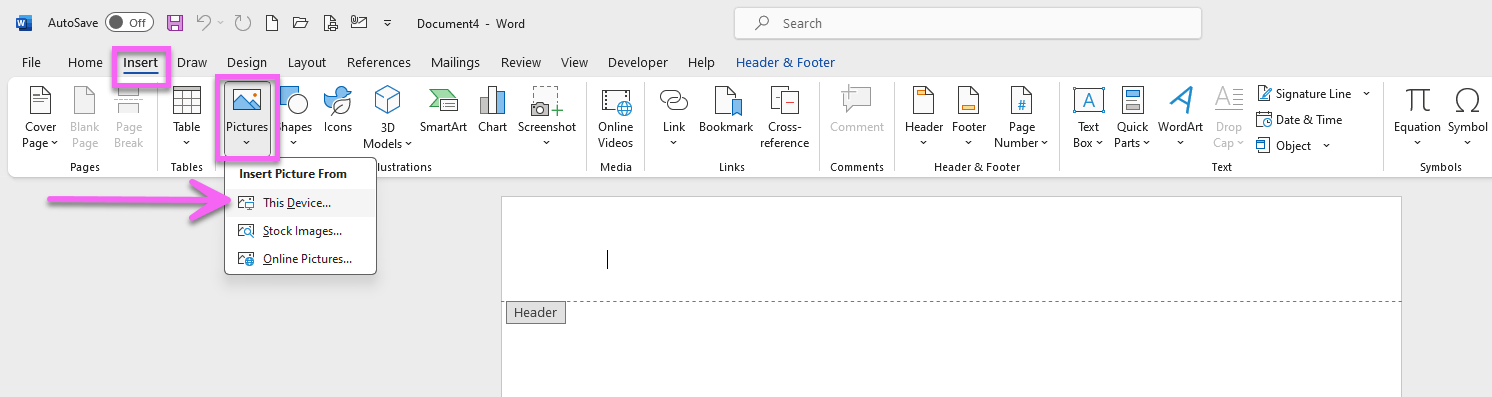Open the Text Box dropdown
Viewport: 1492px width, 397px height.
coord(1089,117)
